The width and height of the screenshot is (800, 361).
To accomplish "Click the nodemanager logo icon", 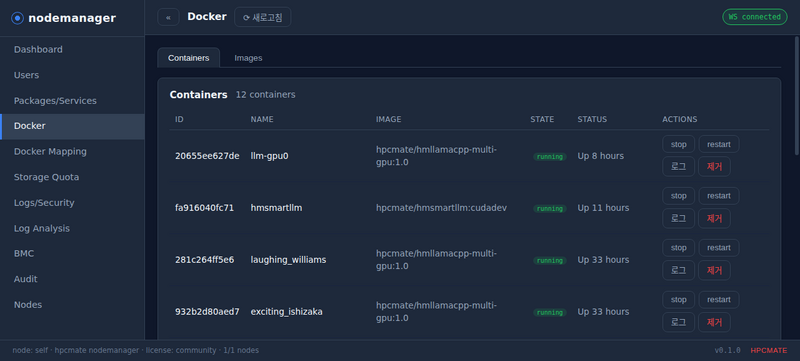I will [17, 18].
